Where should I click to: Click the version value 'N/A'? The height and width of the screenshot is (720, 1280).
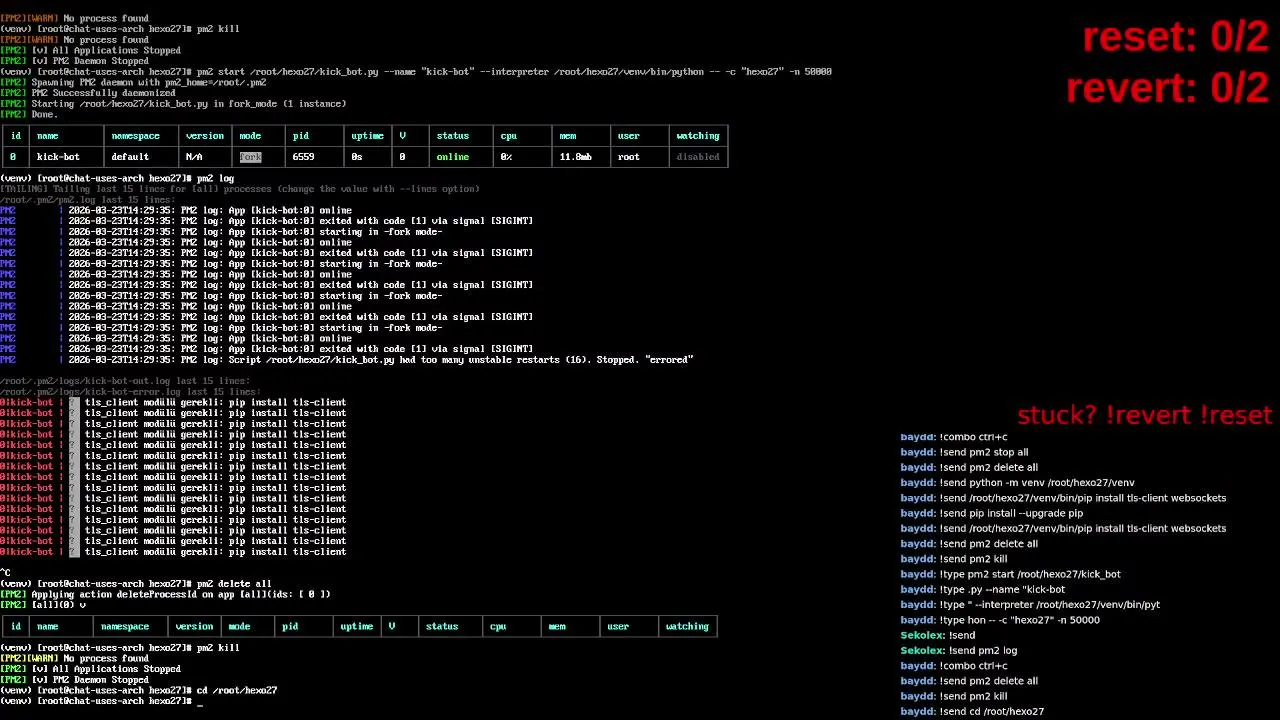[194, 157]
